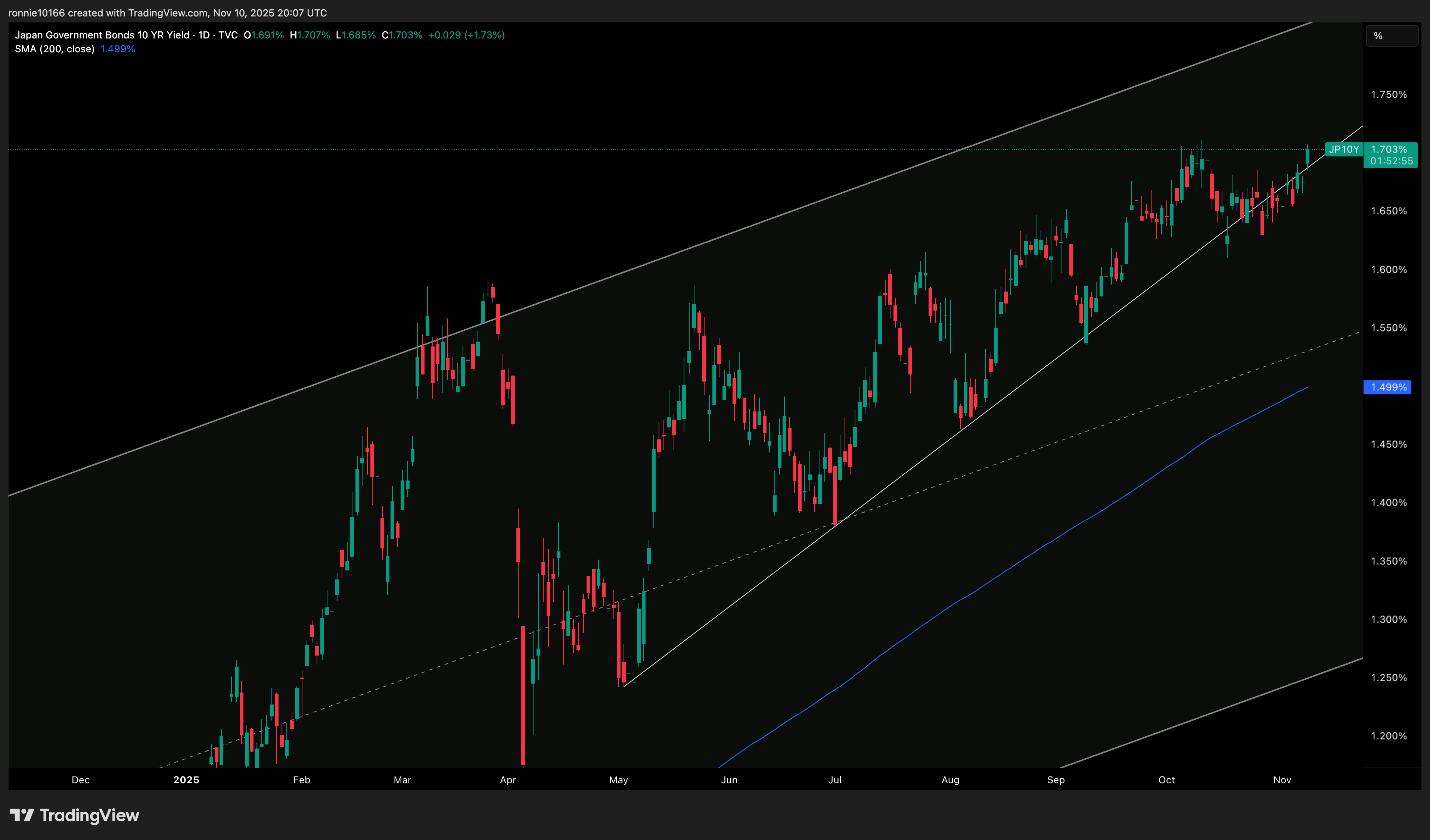Toggle the percent unit button on price scale
1430x840 pixels.
pyautogui.click(x=1392, y=35)
